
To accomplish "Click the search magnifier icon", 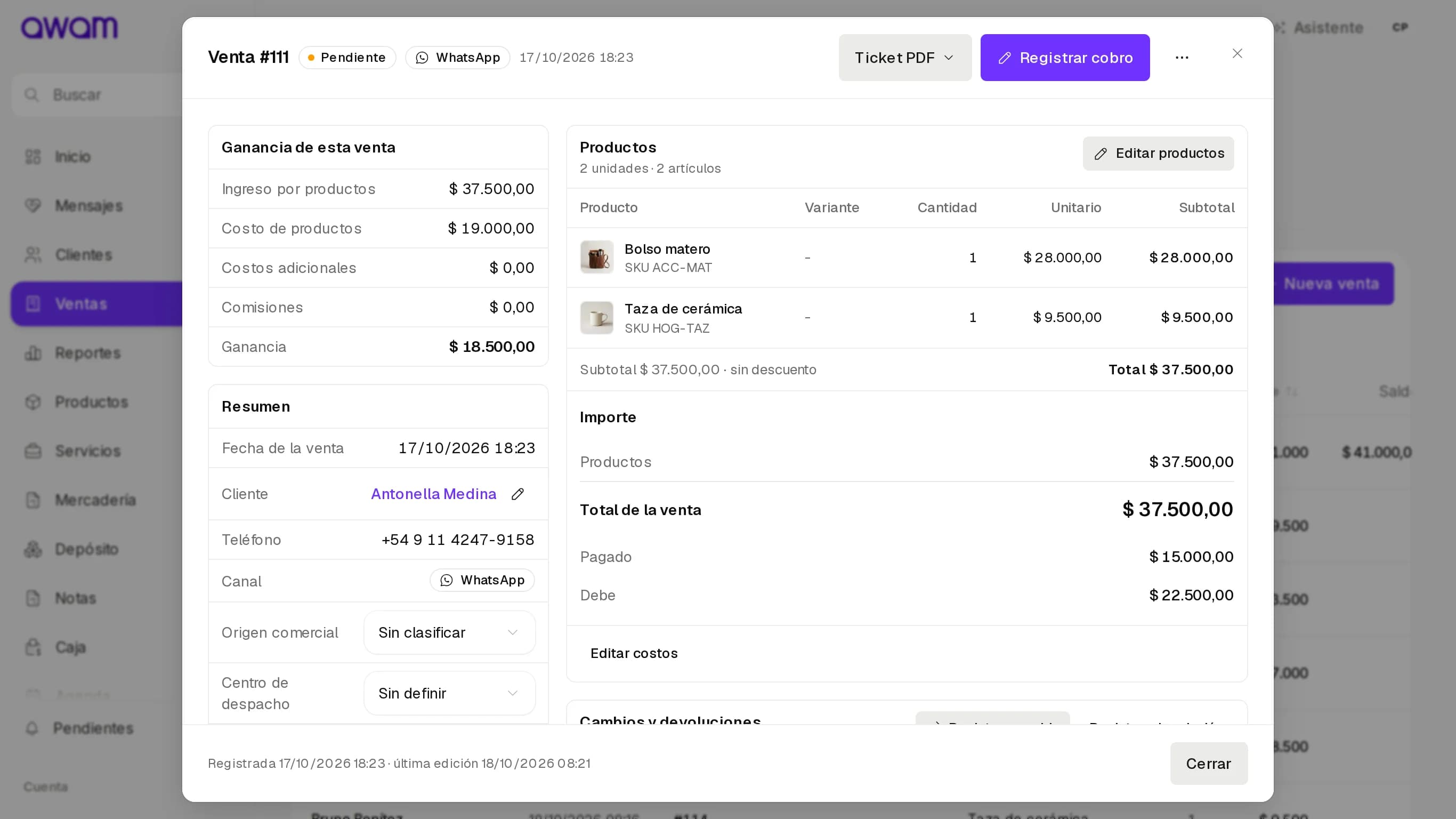I will [31, 95].
